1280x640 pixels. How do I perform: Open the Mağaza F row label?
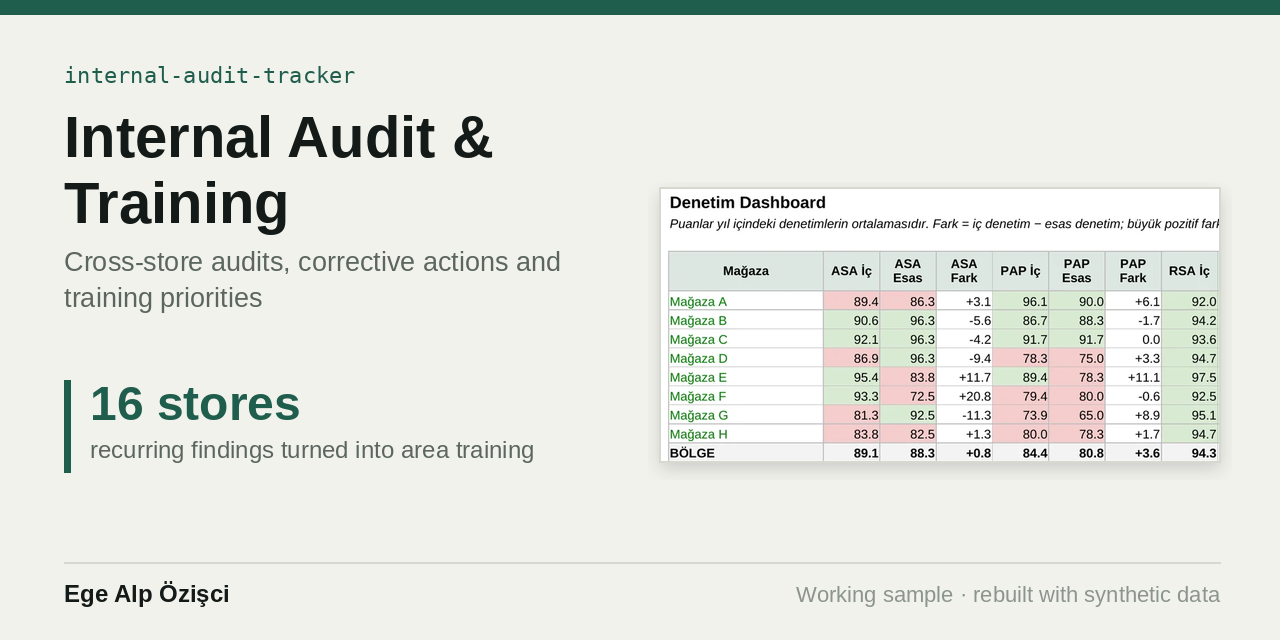click(698, 397)
